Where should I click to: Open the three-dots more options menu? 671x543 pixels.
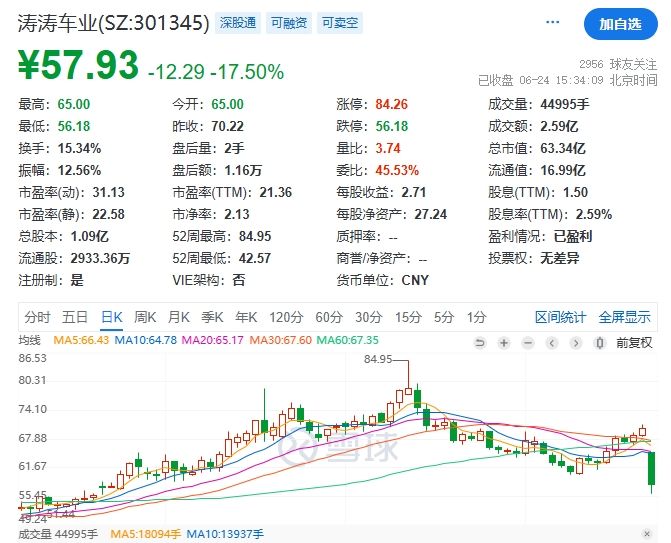(552, 22)
